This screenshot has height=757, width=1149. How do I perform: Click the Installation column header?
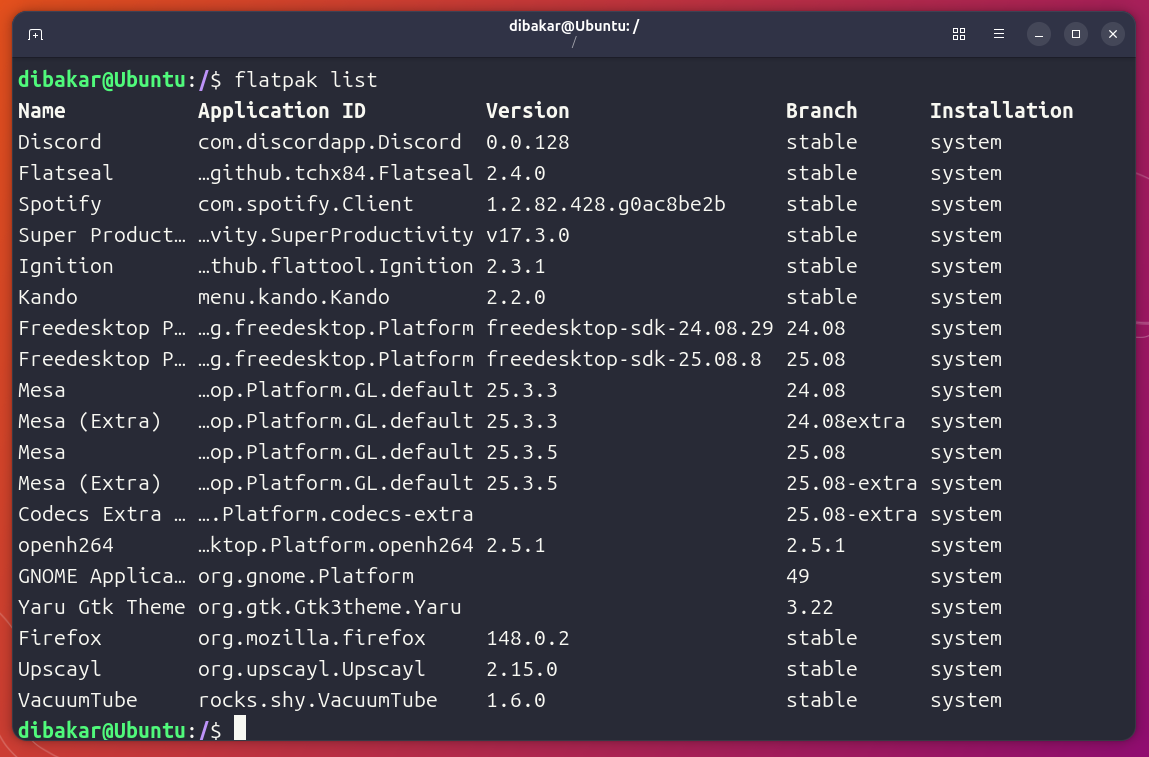pos(1002,111)
